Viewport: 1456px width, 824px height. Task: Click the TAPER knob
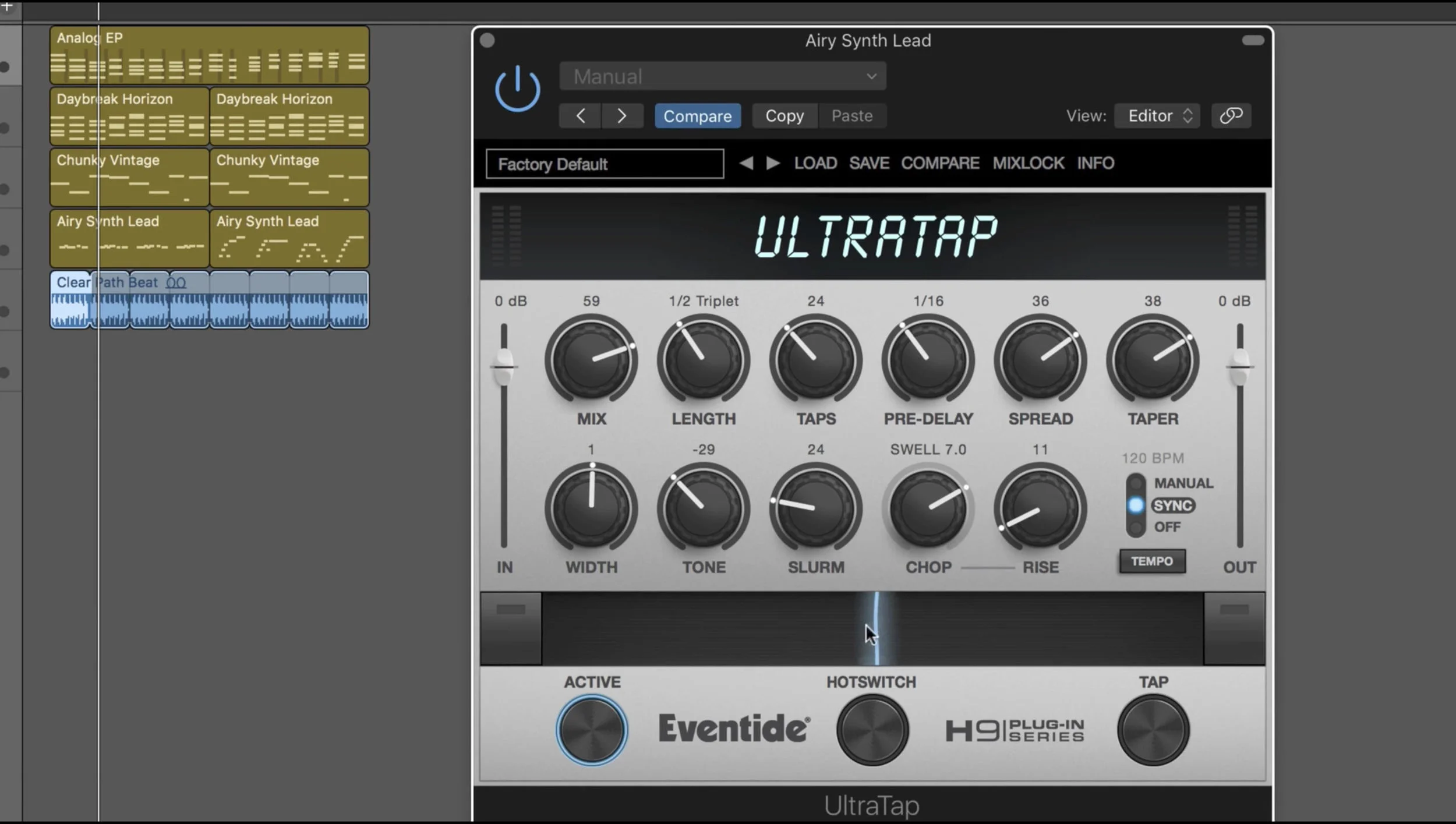(1153, 360)
